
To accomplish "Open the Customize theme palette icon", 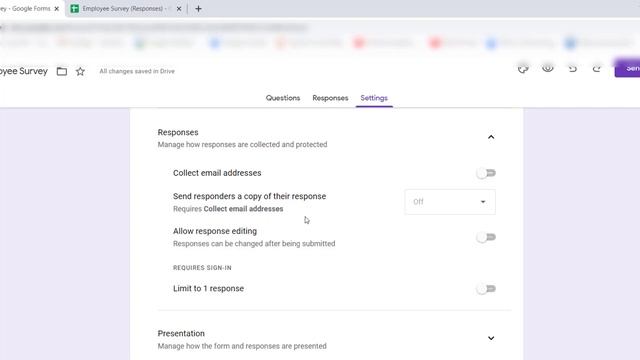I will click(523, 69).
